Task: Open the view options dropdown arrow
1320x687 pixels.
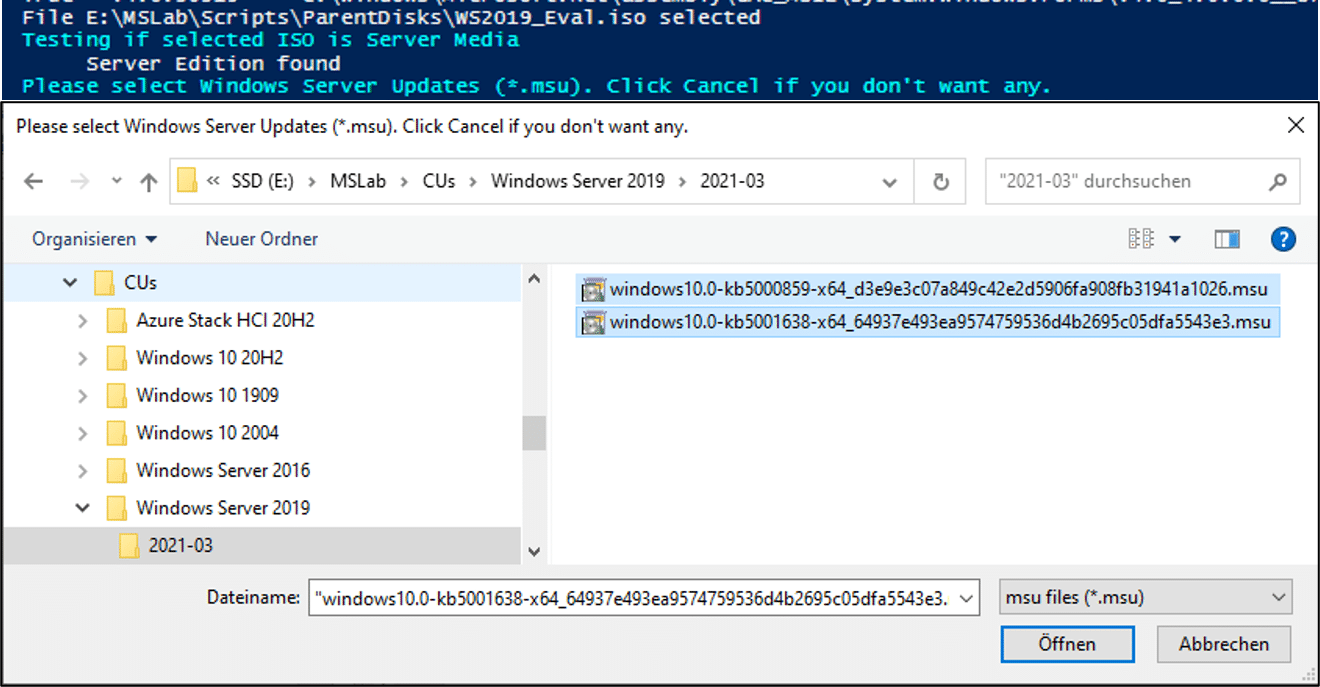Action: click(x=1175, y=239)
